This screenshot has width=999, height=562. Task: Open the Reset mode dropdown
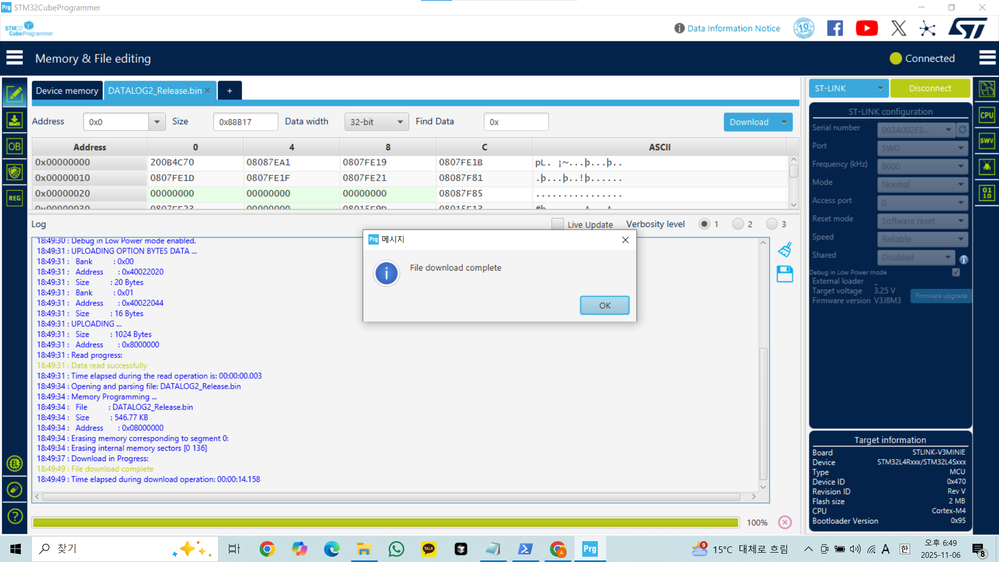[x=923, y=220]
